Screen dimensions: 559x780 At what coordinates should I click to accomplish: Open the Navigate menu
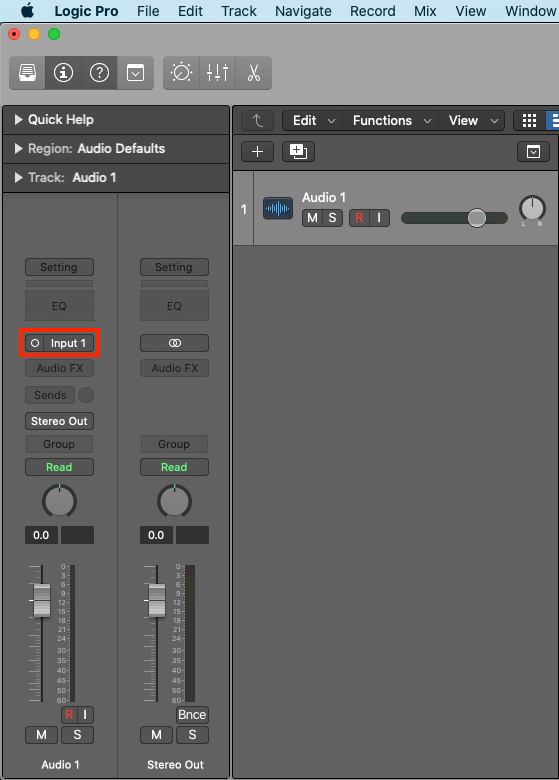(x=303, y=11)
